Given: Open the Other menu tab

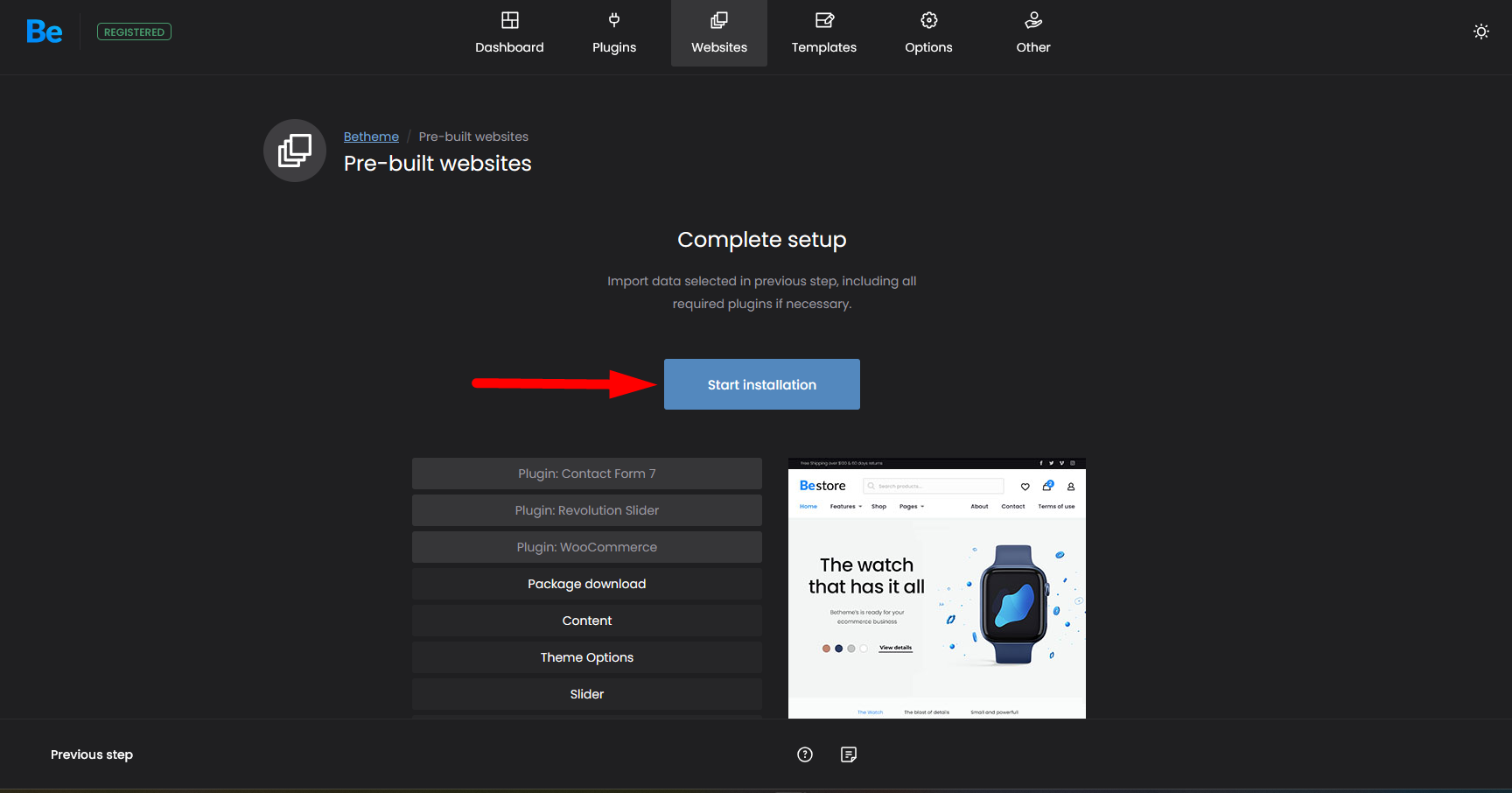Looking at the screenshot, I should [x=1033, y=33].
